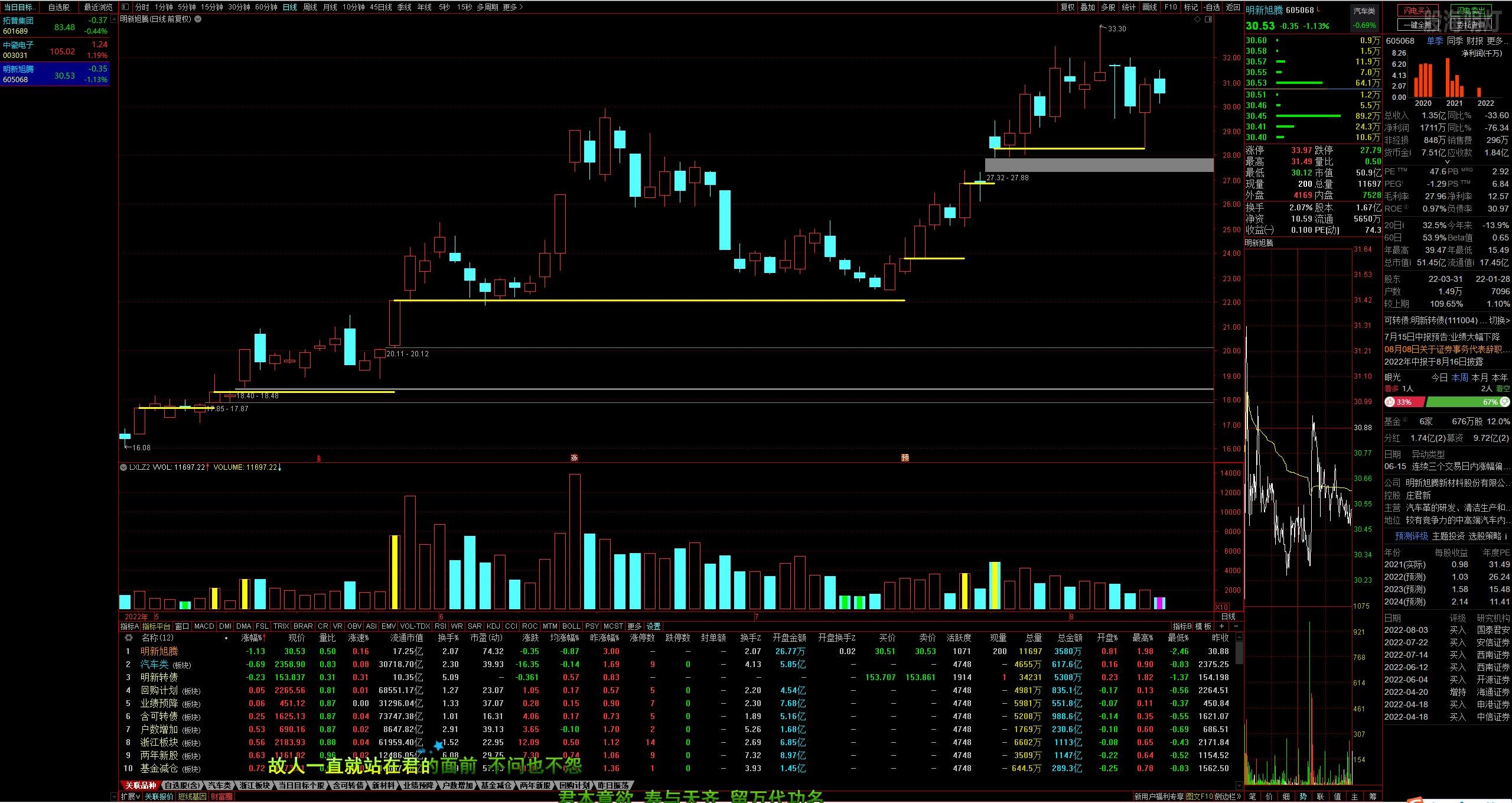The image size is (1512, 803).
Task: Click the 复权 adjustment button
Action: coord(1067,7)
